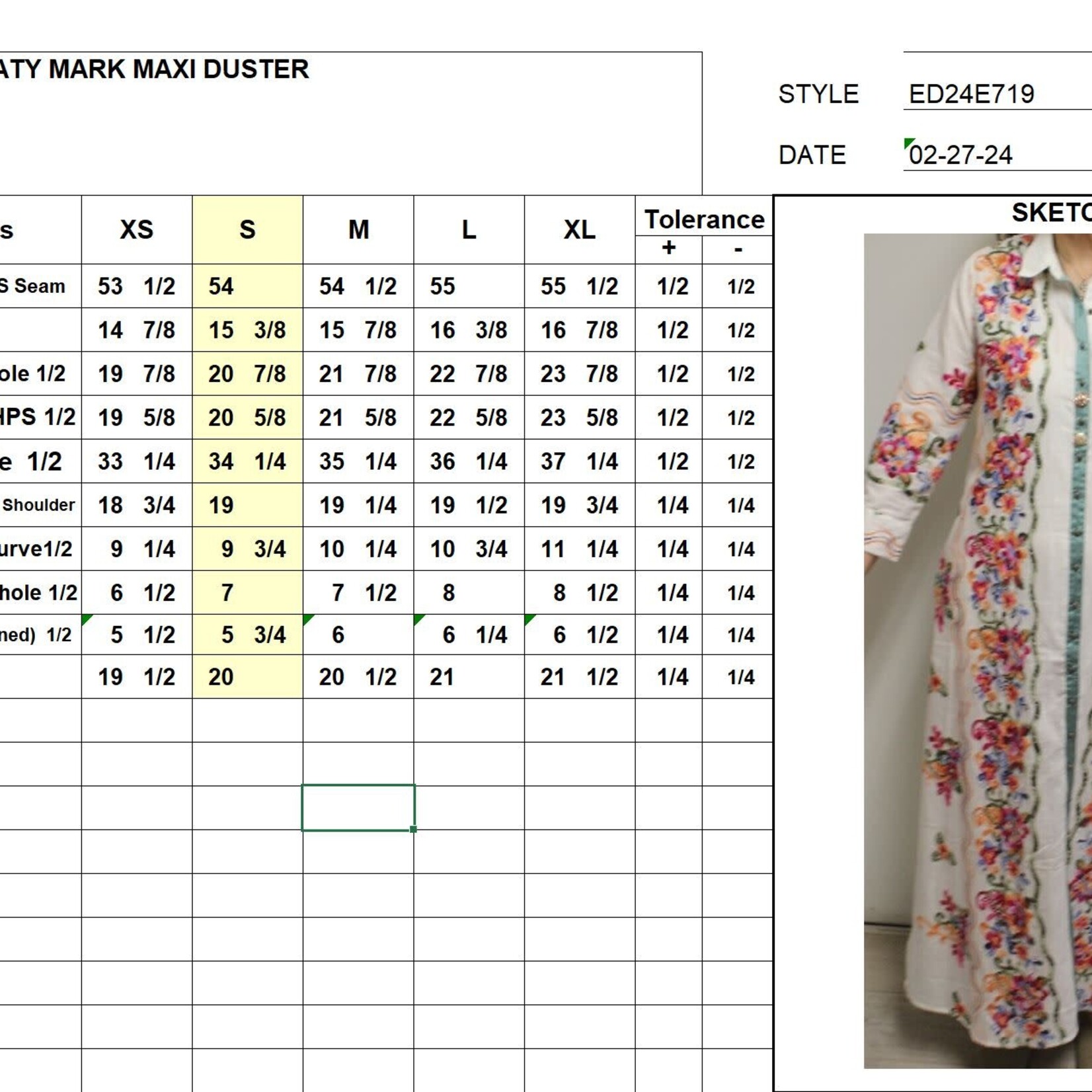Screen dimensions: 1092x1092
Task: Select the XL cell containing 37 1/4
Action: coord(579,461)
